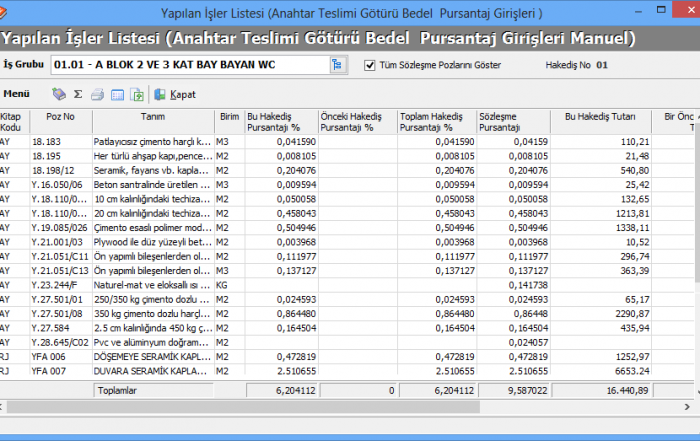
Task: Select the Sözleşme Pursantajı column header
Action: pos(512,122)
